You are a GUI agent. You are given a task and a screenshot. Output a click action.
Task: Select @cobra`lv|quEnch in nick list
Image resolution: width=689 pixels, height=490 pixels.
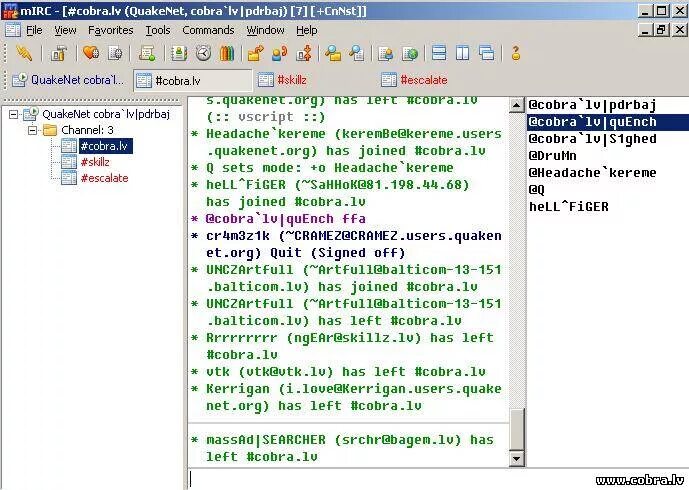tap(608, 122)
